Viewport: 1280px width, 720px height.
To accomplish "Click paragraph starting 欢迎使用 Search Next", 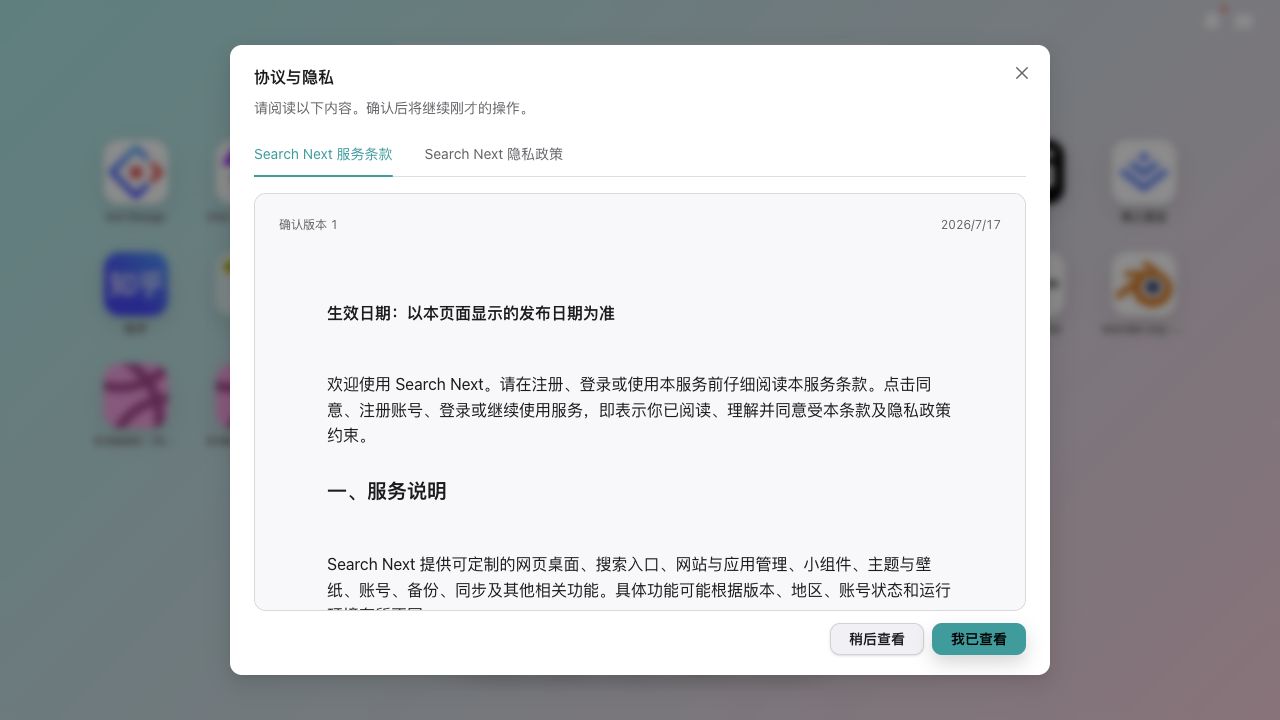I will [639, 410].
